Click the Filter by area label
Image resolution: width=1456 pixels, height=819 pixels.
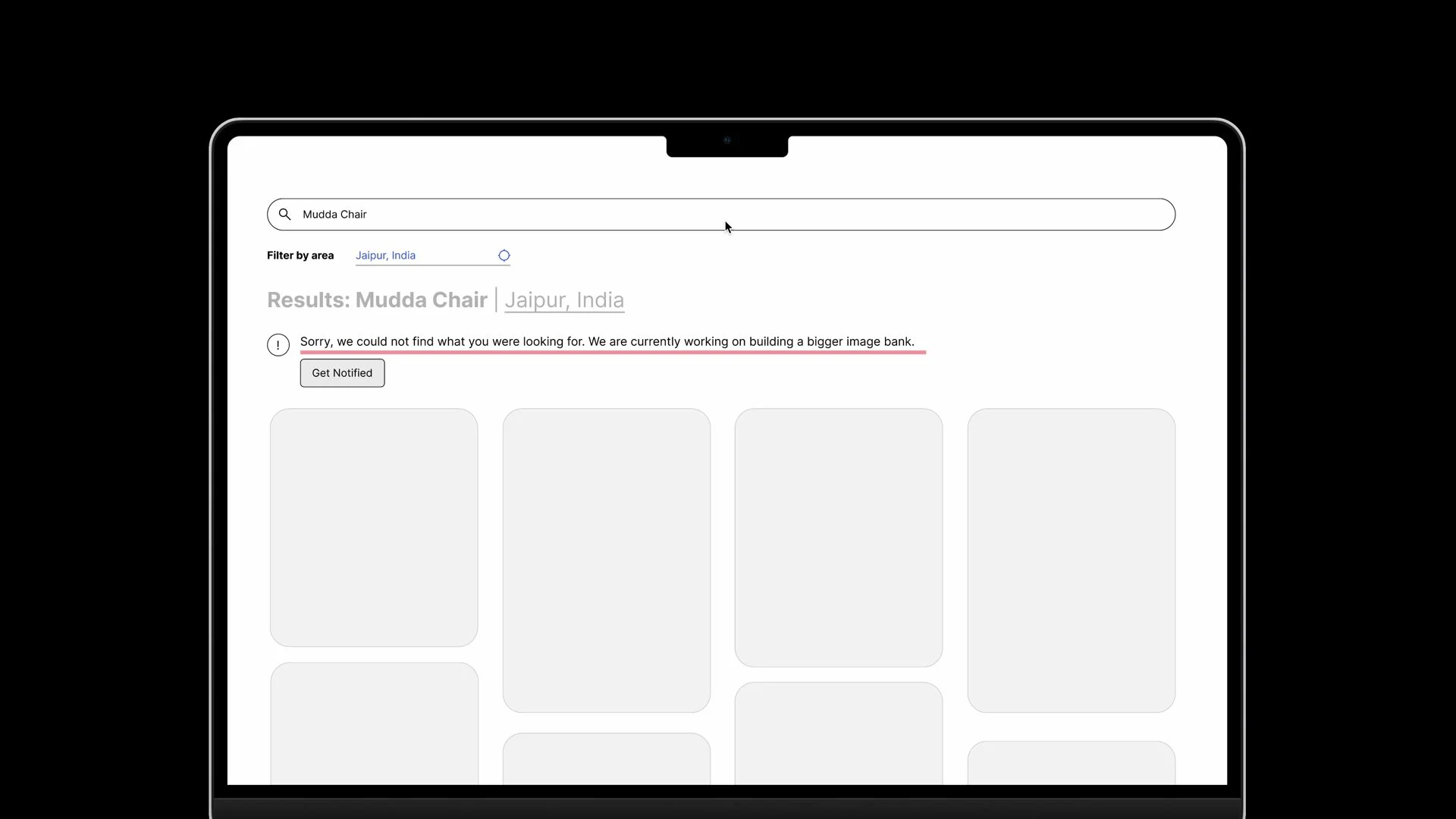300,256
